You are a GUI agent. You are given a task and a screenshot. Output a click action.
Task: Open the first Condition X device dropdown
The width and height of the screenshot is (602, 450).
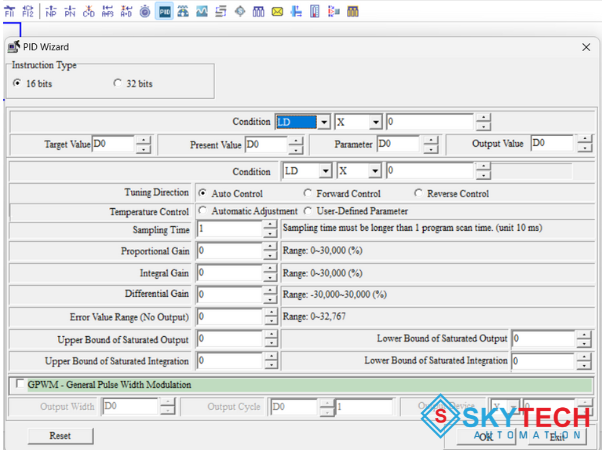375,122
